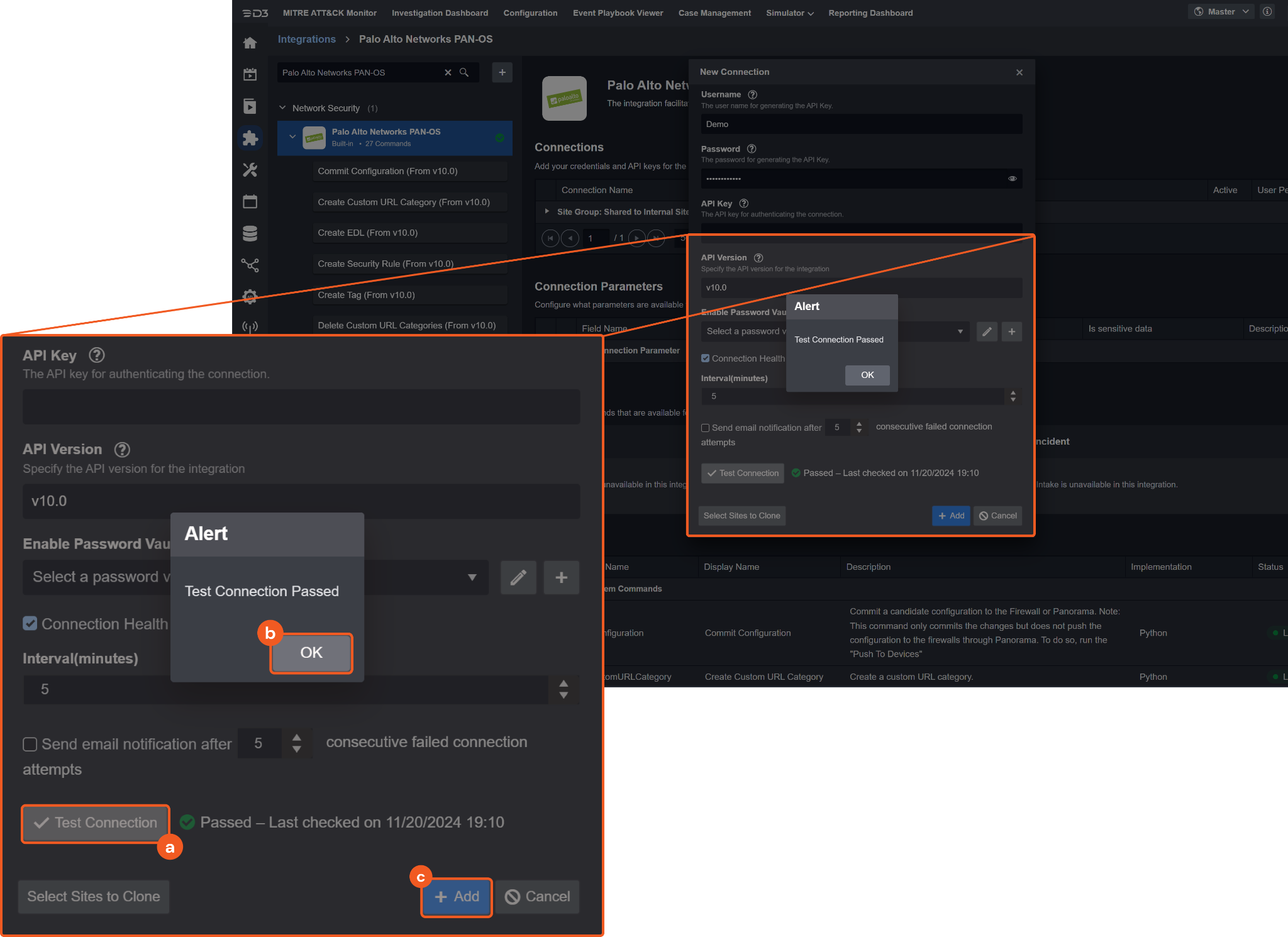
Task: Open the Simulator menu dropdown
Action: pos(789,13)
